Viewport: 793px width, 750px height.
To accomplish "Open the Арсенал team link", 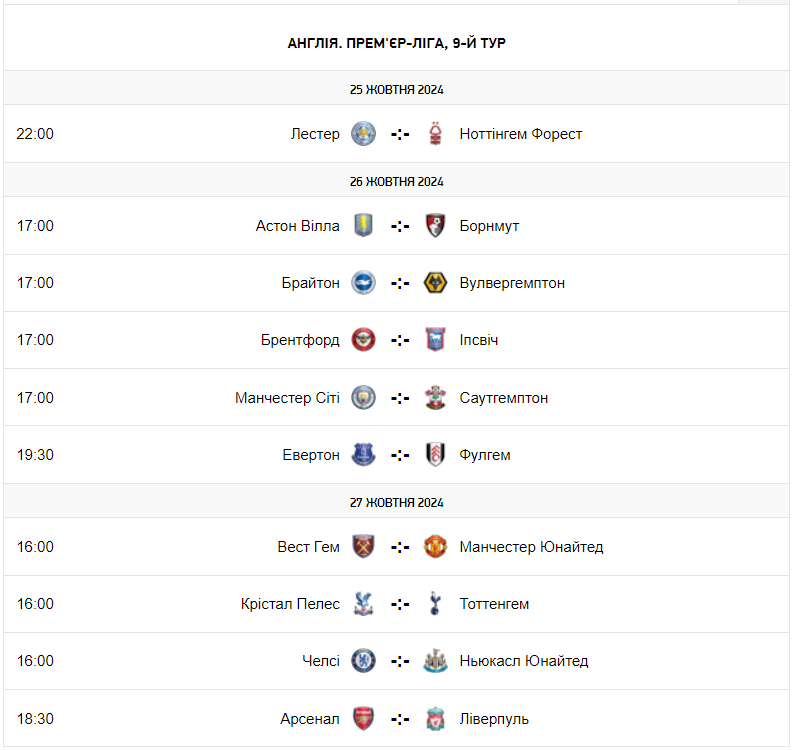I will coord(310,718).
